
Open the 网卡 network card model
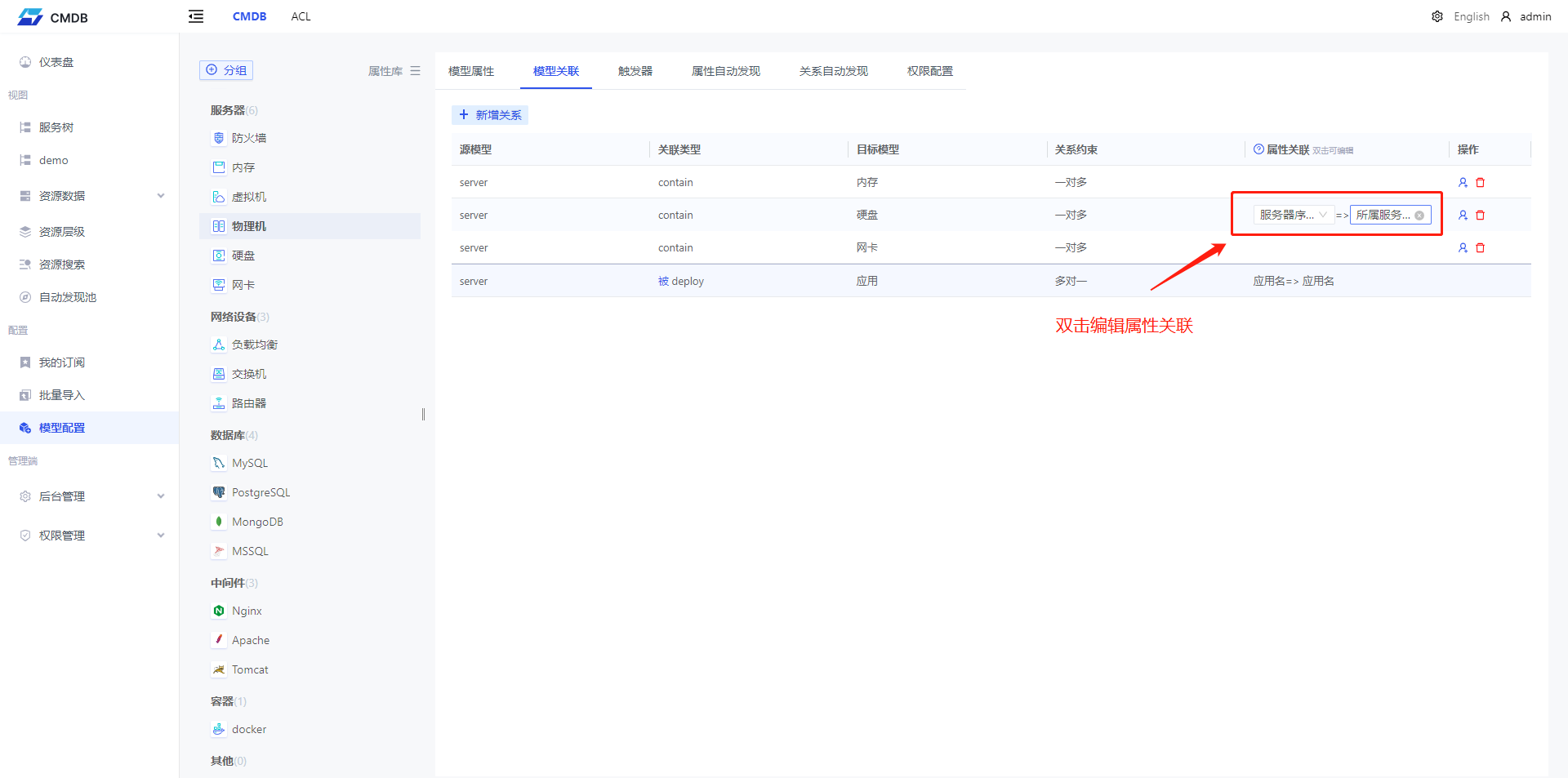(243, 284)
